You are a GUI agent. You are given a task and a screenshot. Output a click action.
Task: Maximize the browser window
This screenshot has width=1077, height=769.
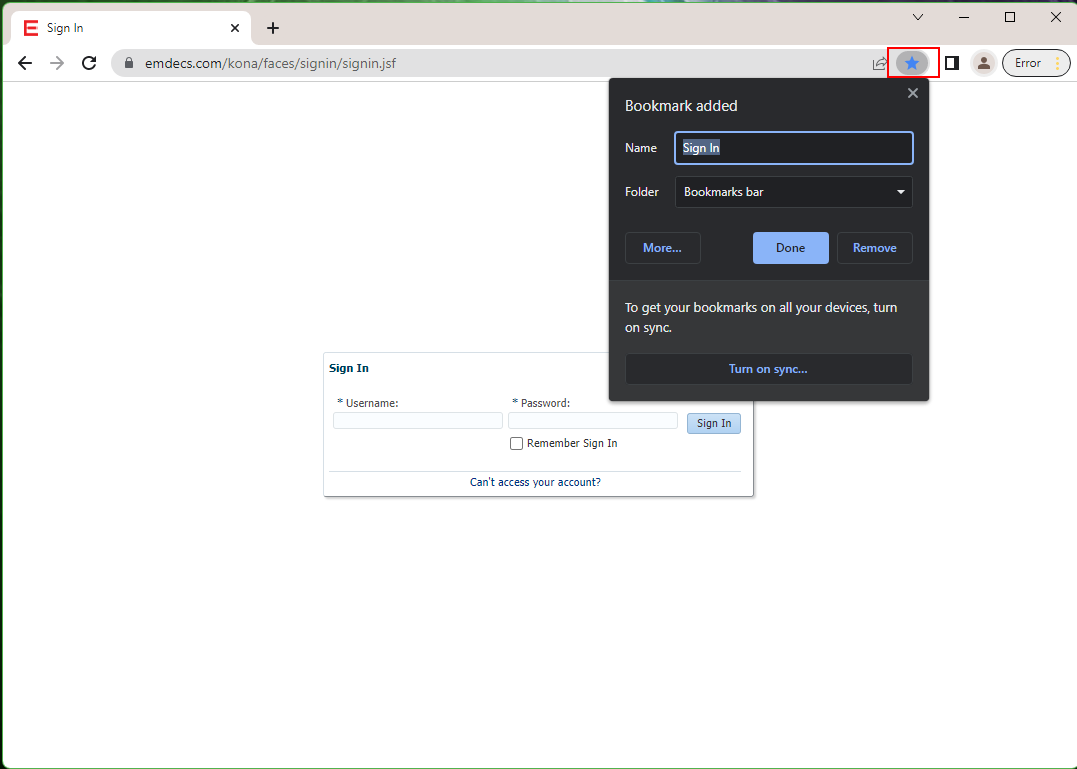1010,17
